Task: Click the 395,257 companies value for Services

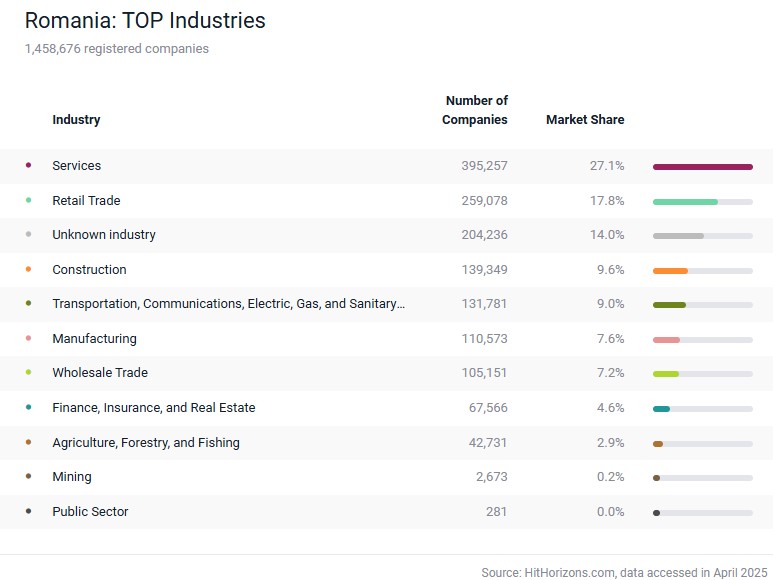Action: click(484, 166)
